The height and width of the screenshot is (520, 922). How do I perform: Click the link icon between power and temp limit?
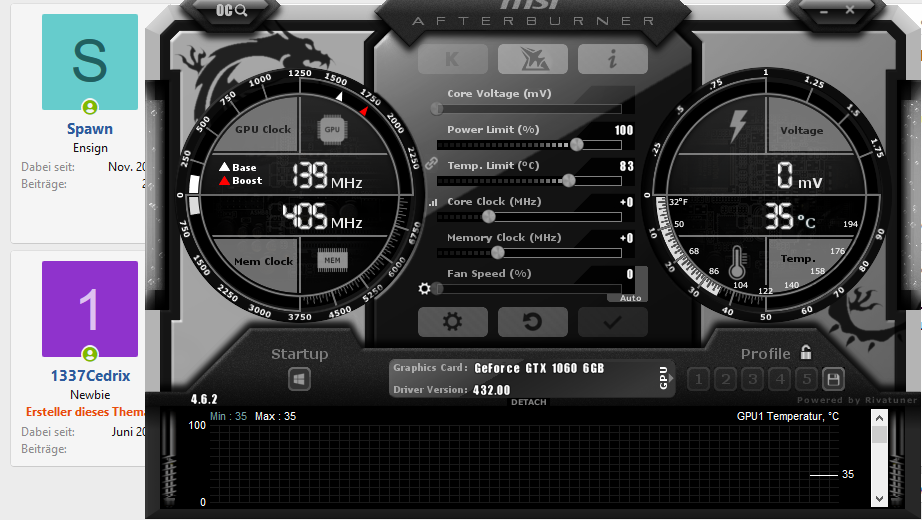click(432, 163)
